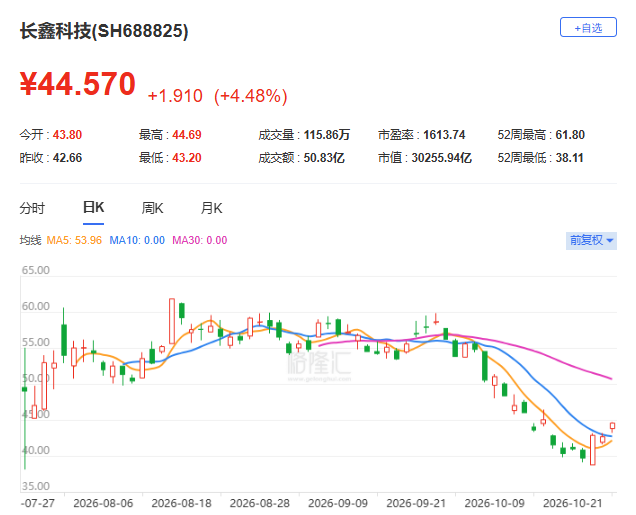Image resolution: width=636 pixels, height=515 pixels.
Task: Click the 成交额 value 50.83亿
Action: click(x=324, y=158)
